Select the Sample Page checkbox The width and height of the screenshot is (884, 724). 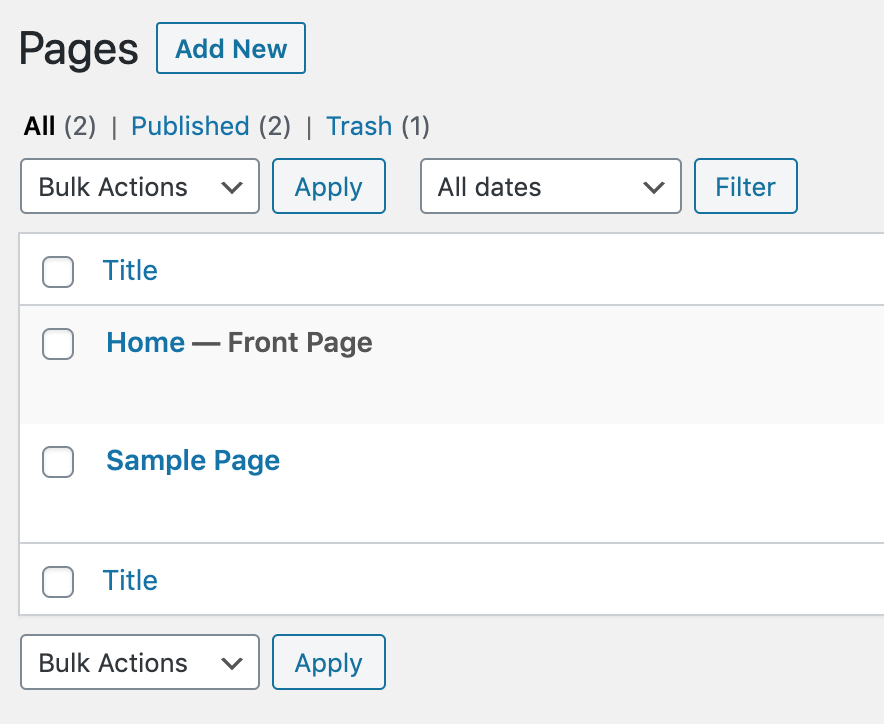tap(58, 462)
